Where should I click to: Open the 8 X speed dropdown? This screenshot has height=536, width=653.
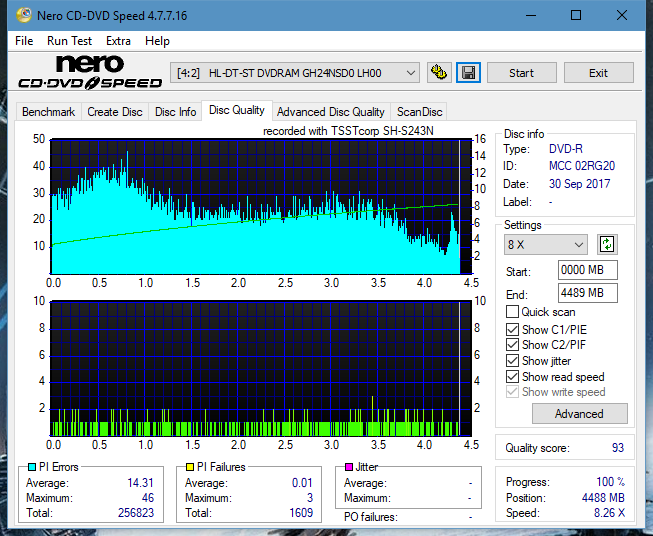click(546, 244)
